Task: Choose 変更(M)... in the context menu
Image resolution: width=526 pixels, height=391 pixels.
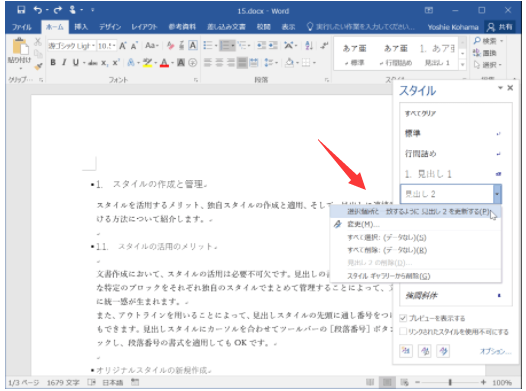Action: click(416, 224)
